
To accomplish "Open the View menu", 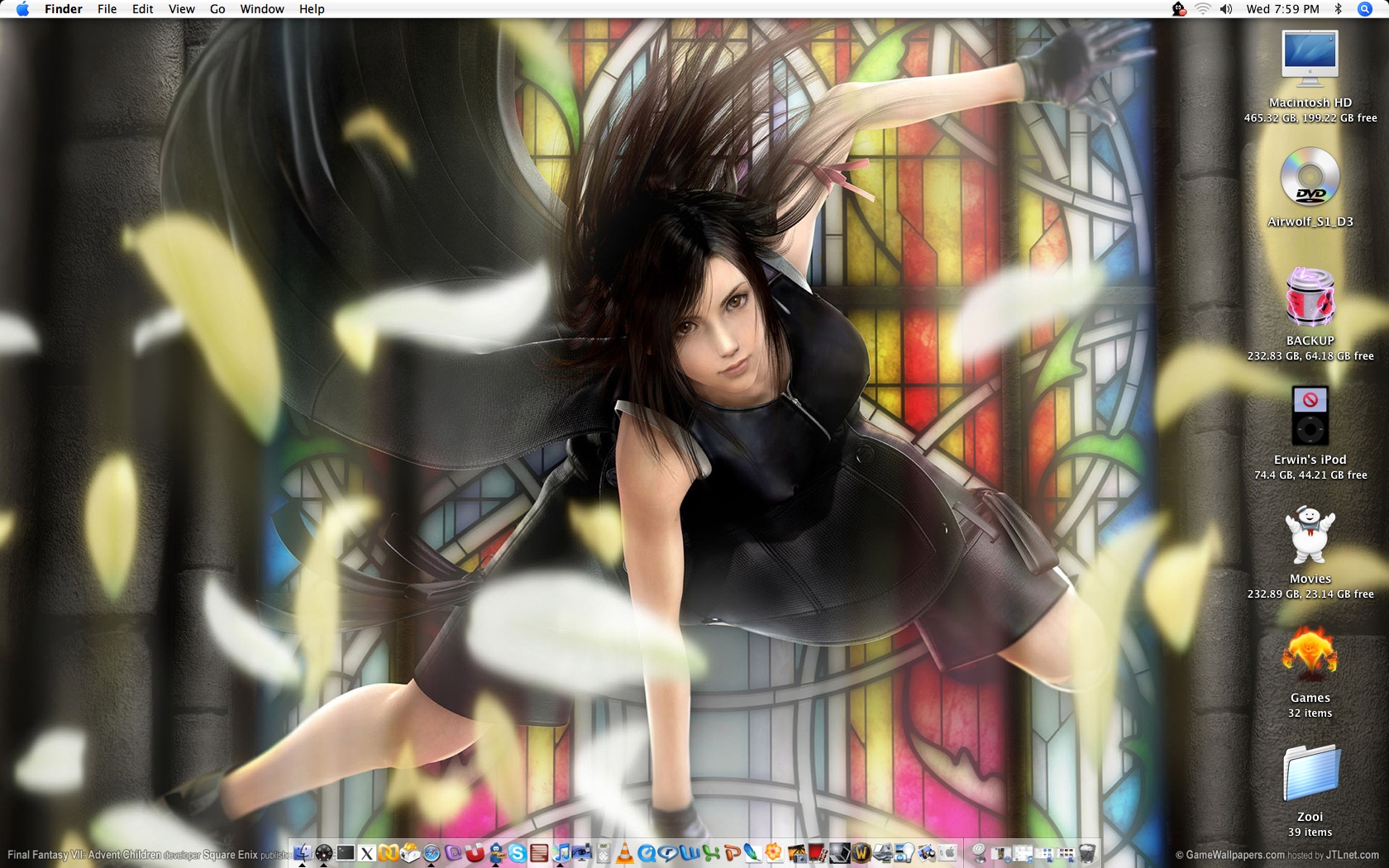I will (181, 9).
